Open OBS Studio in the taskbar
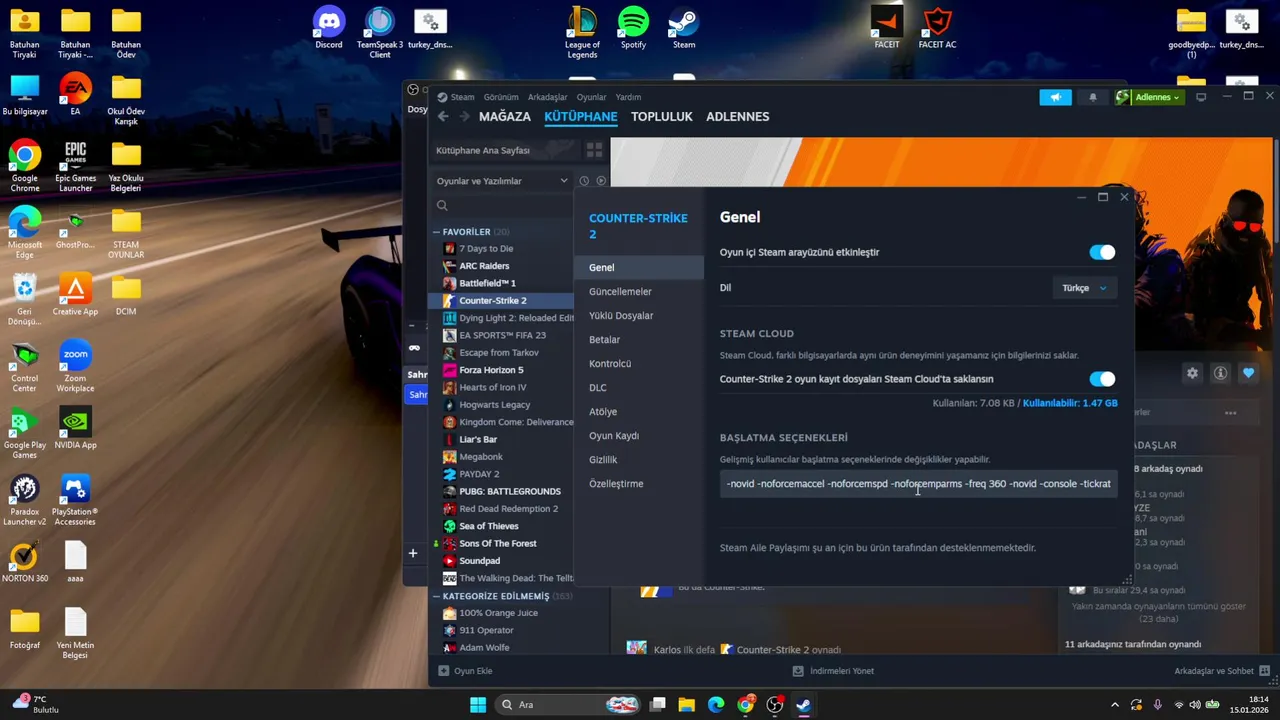This screenshot has height=720, width=1280. point(774,705)
